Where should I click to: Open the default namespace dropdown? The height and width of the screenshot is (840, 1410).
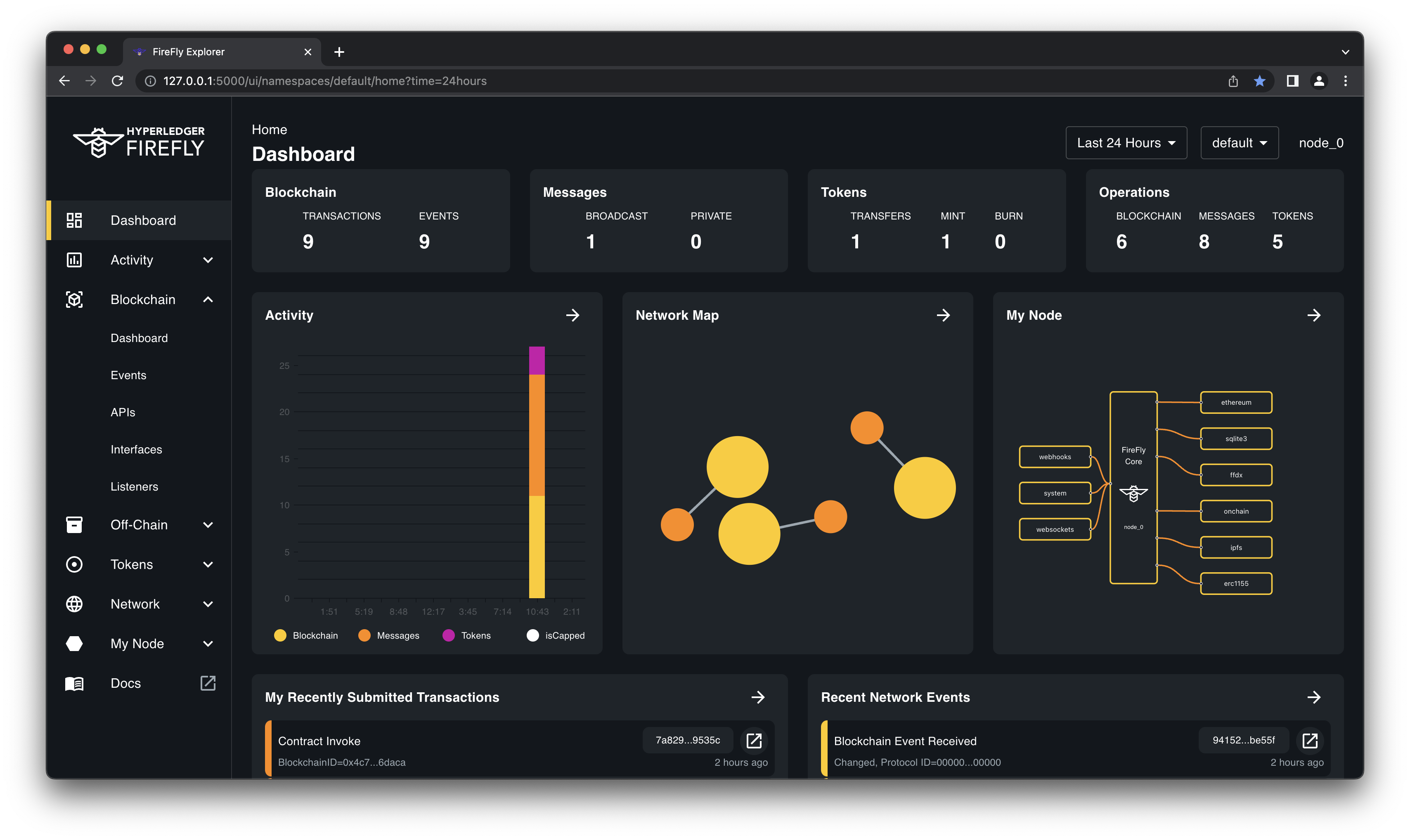pos(1239,143)
